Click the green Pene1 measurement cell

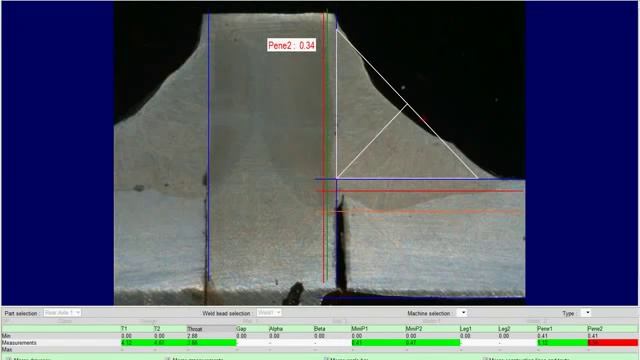[562, 343]
